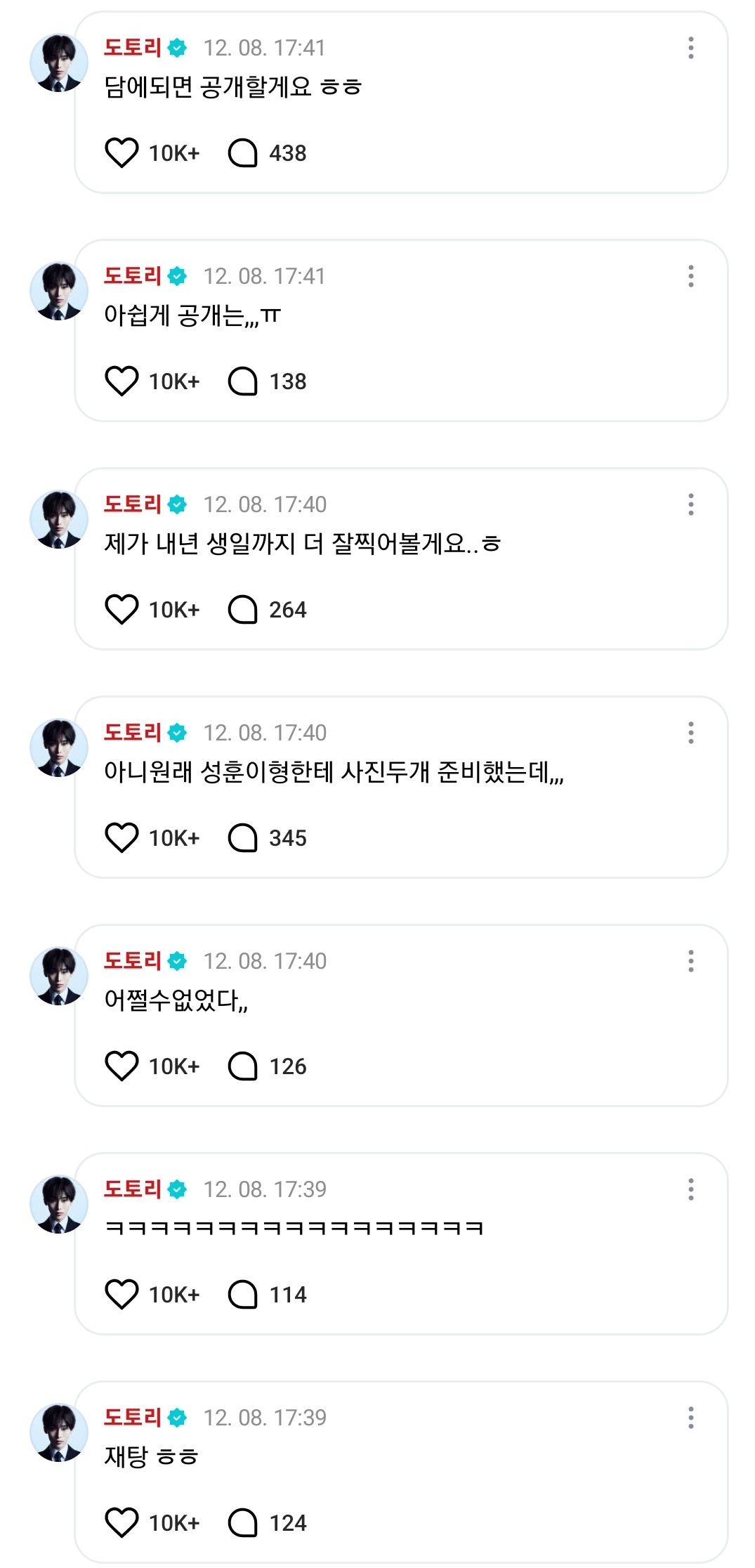The width and height of the screenshot is (755, 1568).
Task: Open three-dot menu on '아쉽게 공개는' post
Action: pyautogui.click(x=691, y=276)
